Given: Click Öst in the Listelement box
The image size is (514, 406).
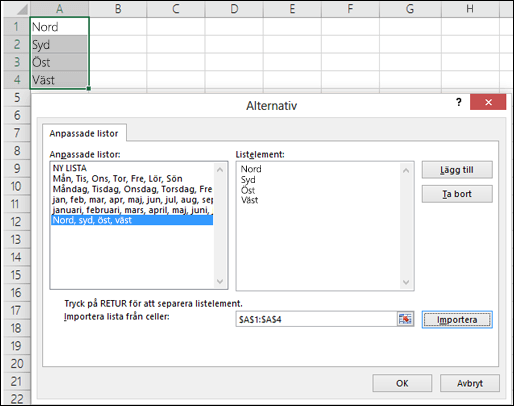Looking at the screenshot, I should click(x=248, y=190).
